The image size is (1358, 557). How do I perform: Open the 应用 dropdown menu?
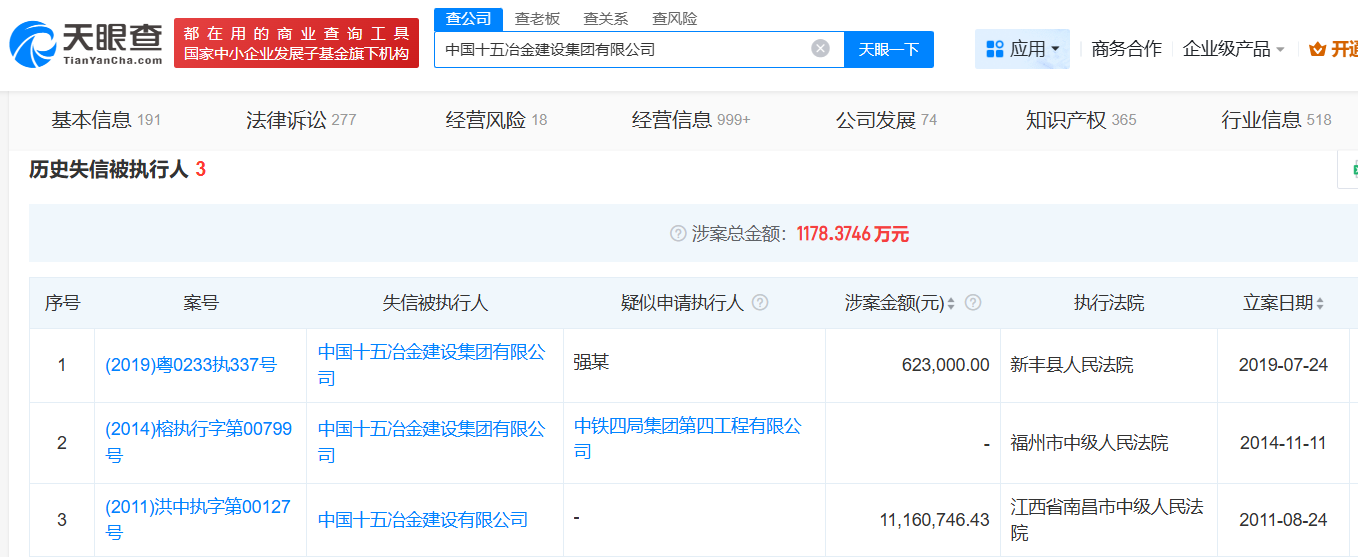click(x=1021, y=49)
